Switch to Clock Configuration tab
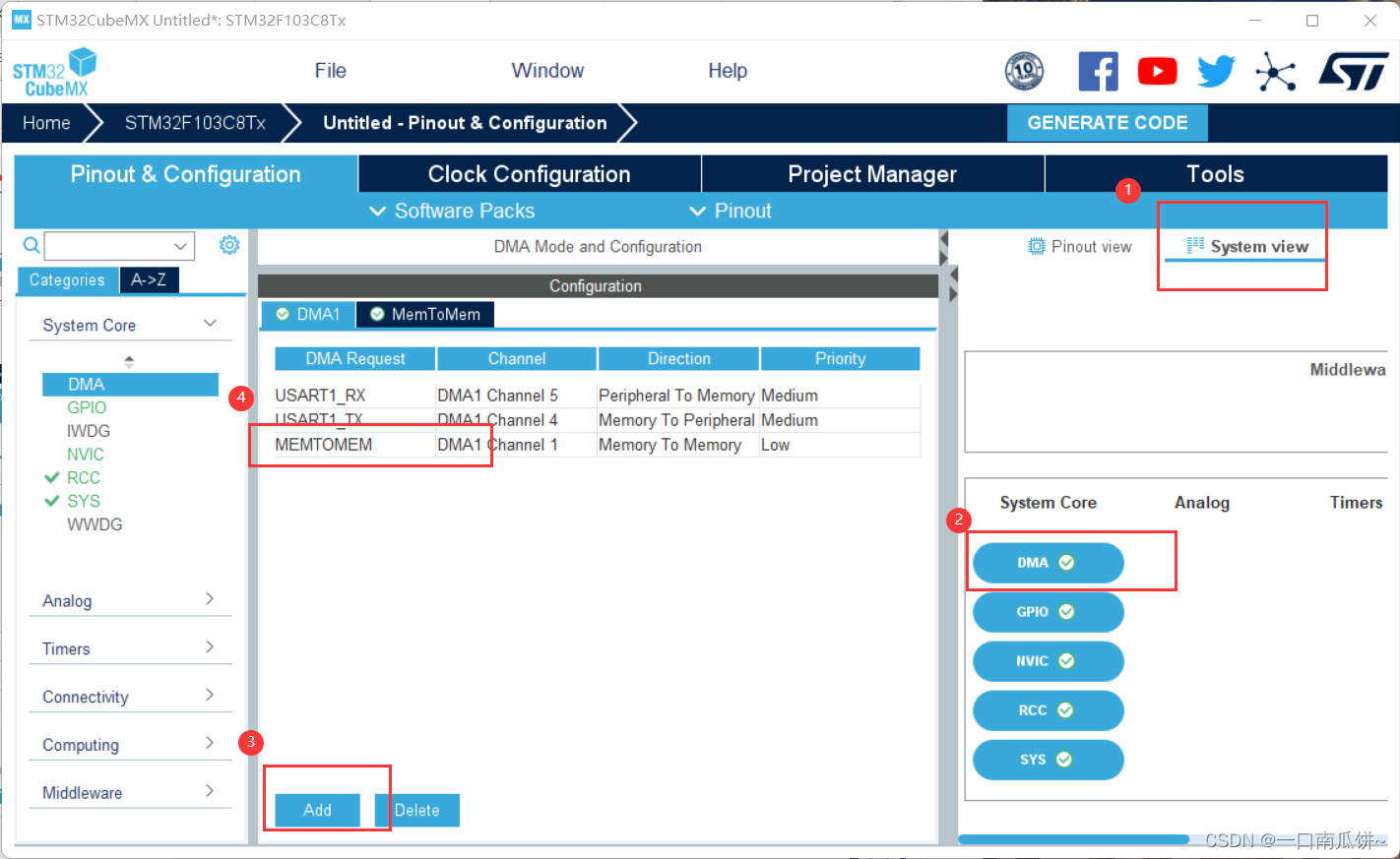 [x=530, y=174]
